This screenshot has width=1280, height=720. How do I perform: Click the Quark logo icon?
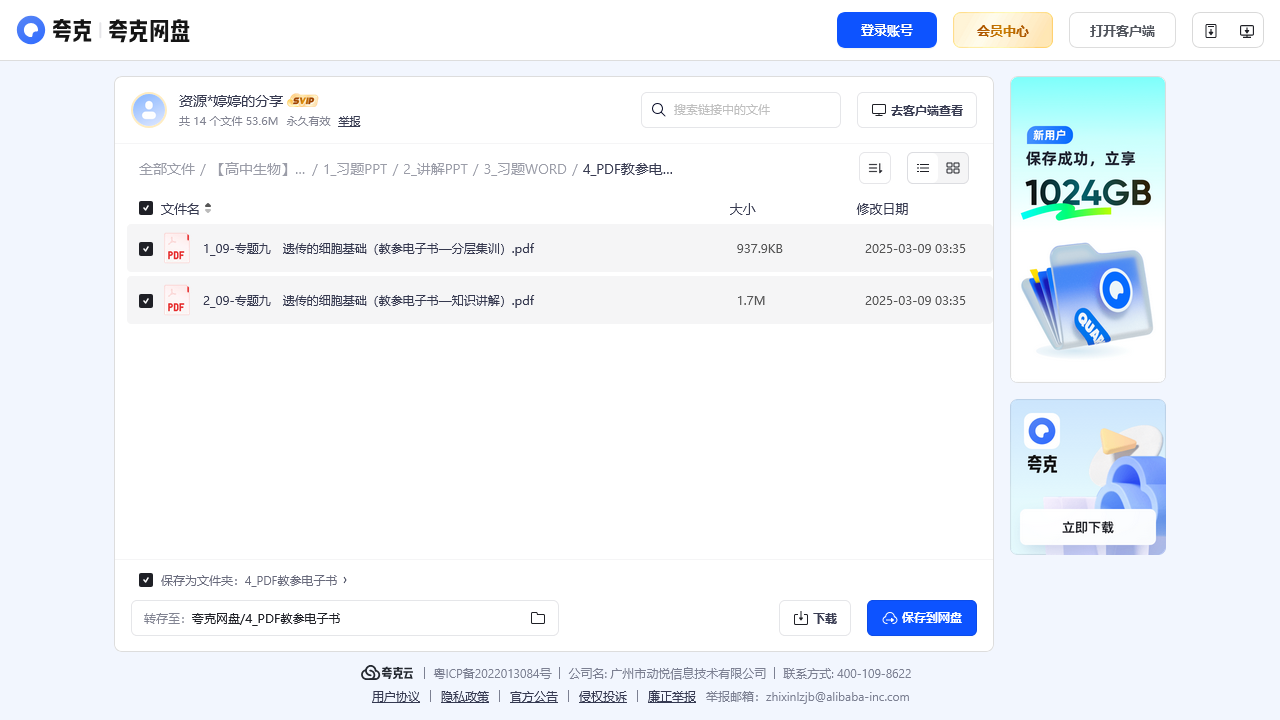click(32, 30)
